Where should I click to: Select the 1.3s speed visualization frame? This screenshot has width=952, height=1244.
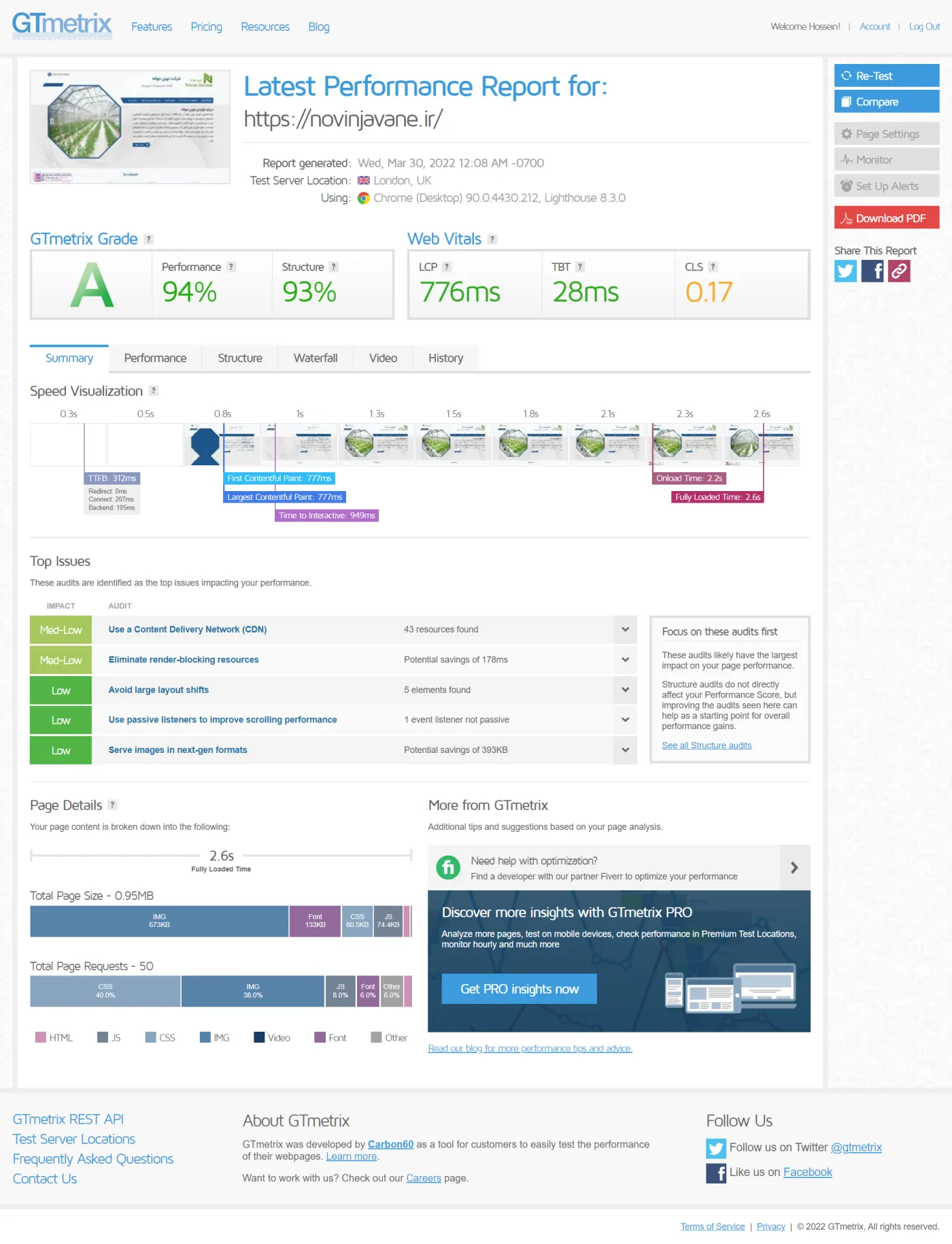coord(377,445)
